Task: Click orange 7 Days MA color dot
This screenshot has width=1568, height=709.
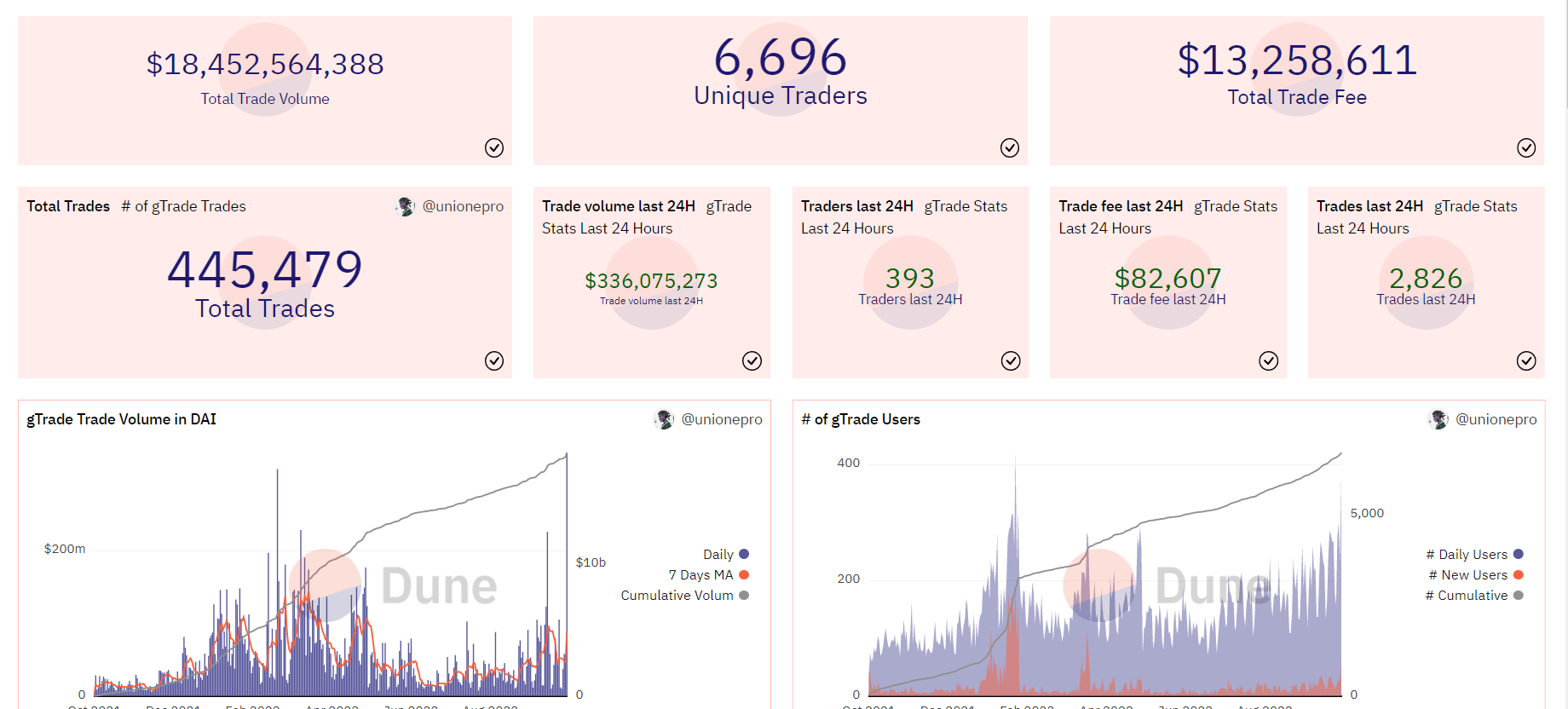Action: point(744,575)
